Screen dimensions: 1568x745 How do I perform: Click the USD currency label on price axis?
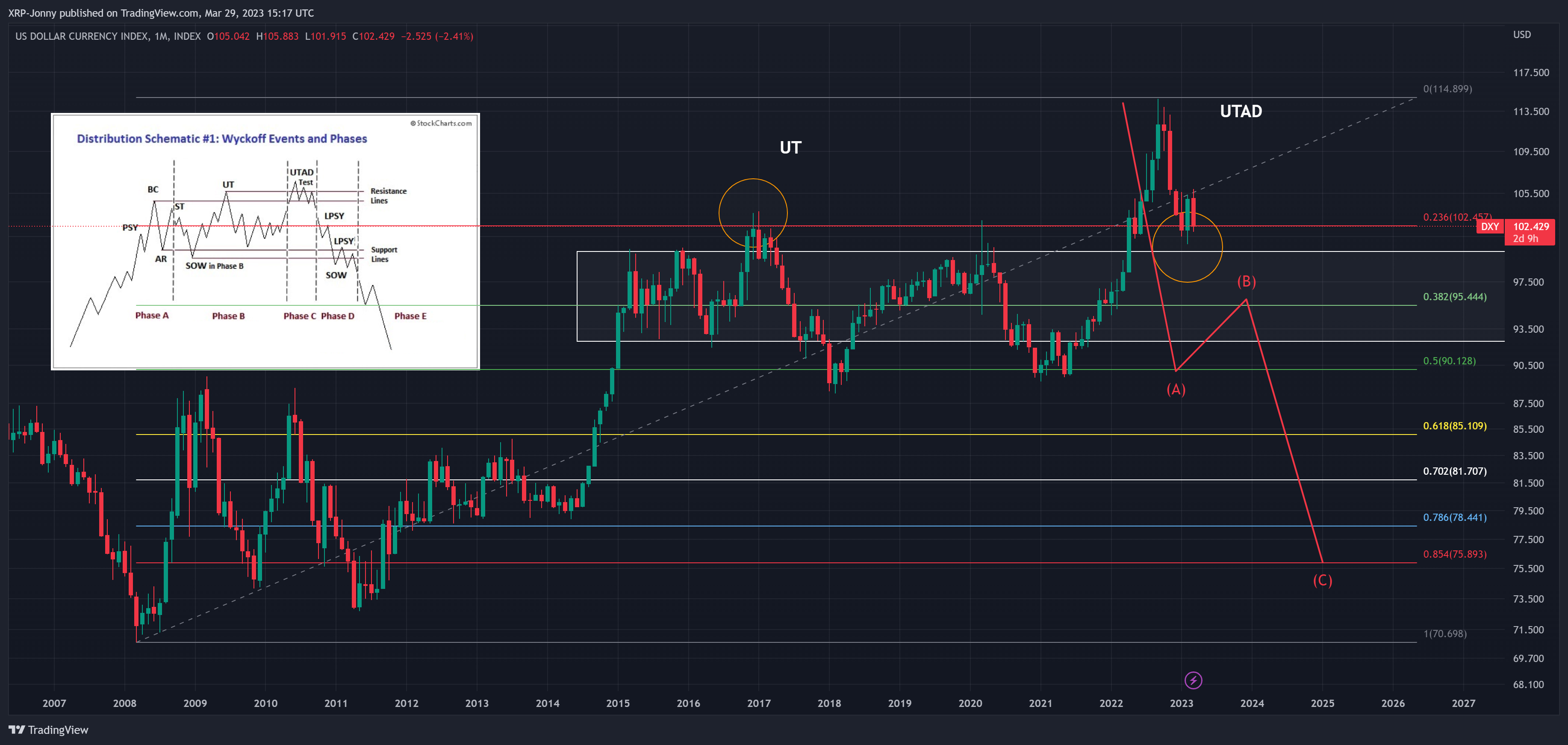[1522, 35]
